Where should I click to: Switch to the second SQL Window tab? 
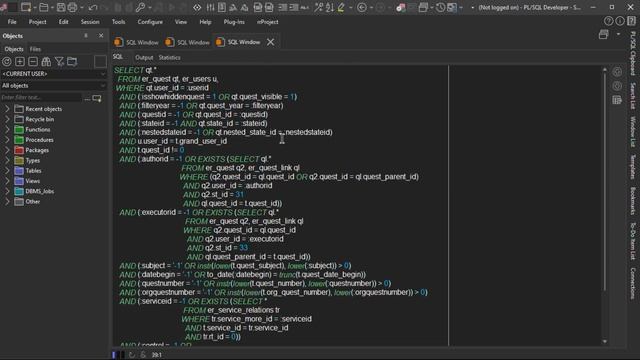188,42
